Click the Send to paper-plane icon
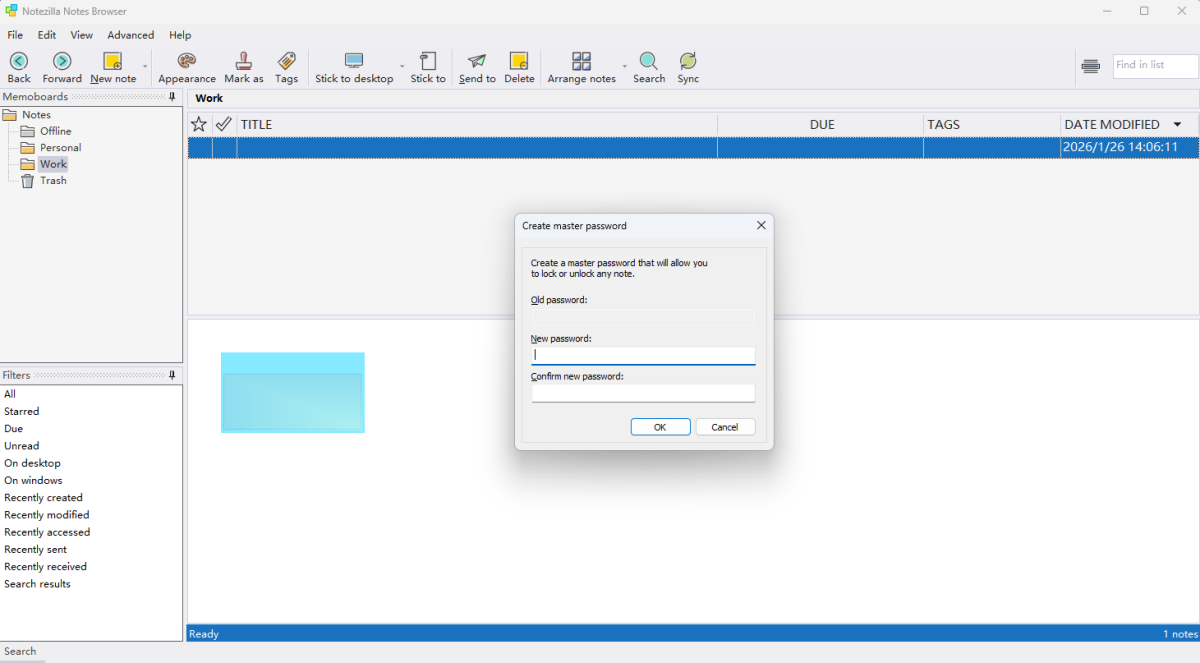Viewport: 1200px width, 663px height. (x=477, y=62)
